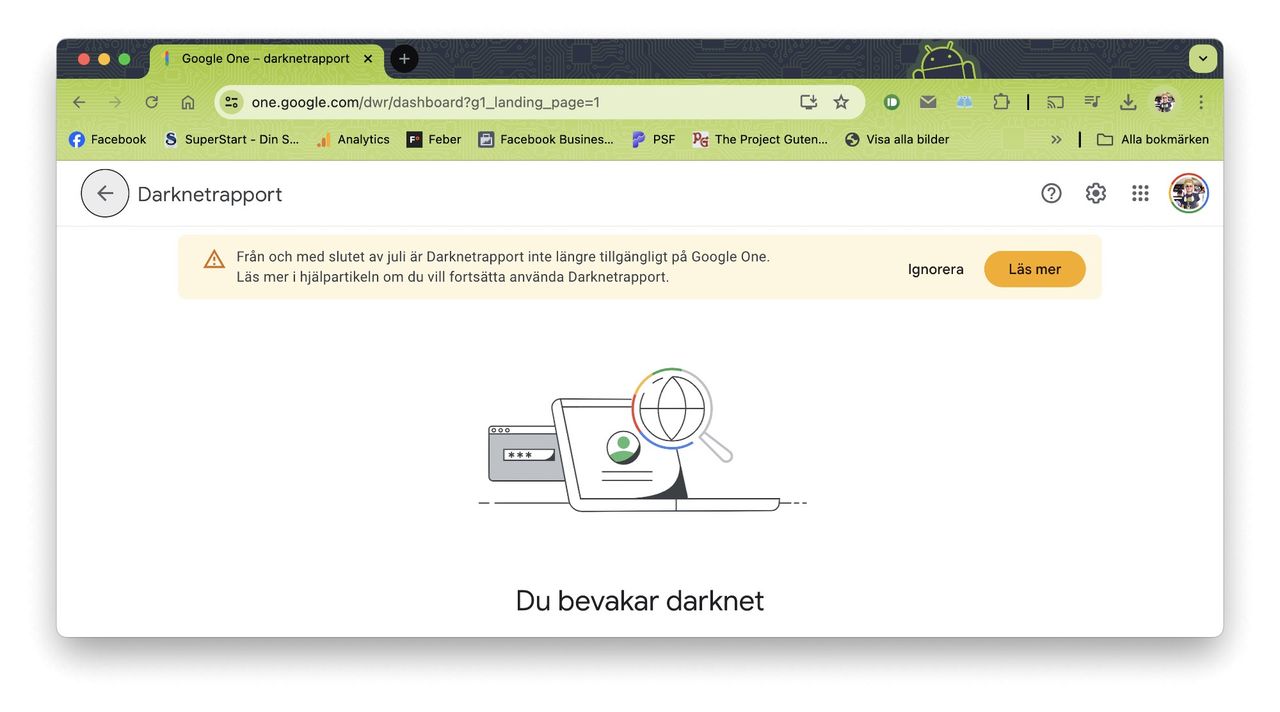Open the Chrome downloads icon

[1128, 101]
